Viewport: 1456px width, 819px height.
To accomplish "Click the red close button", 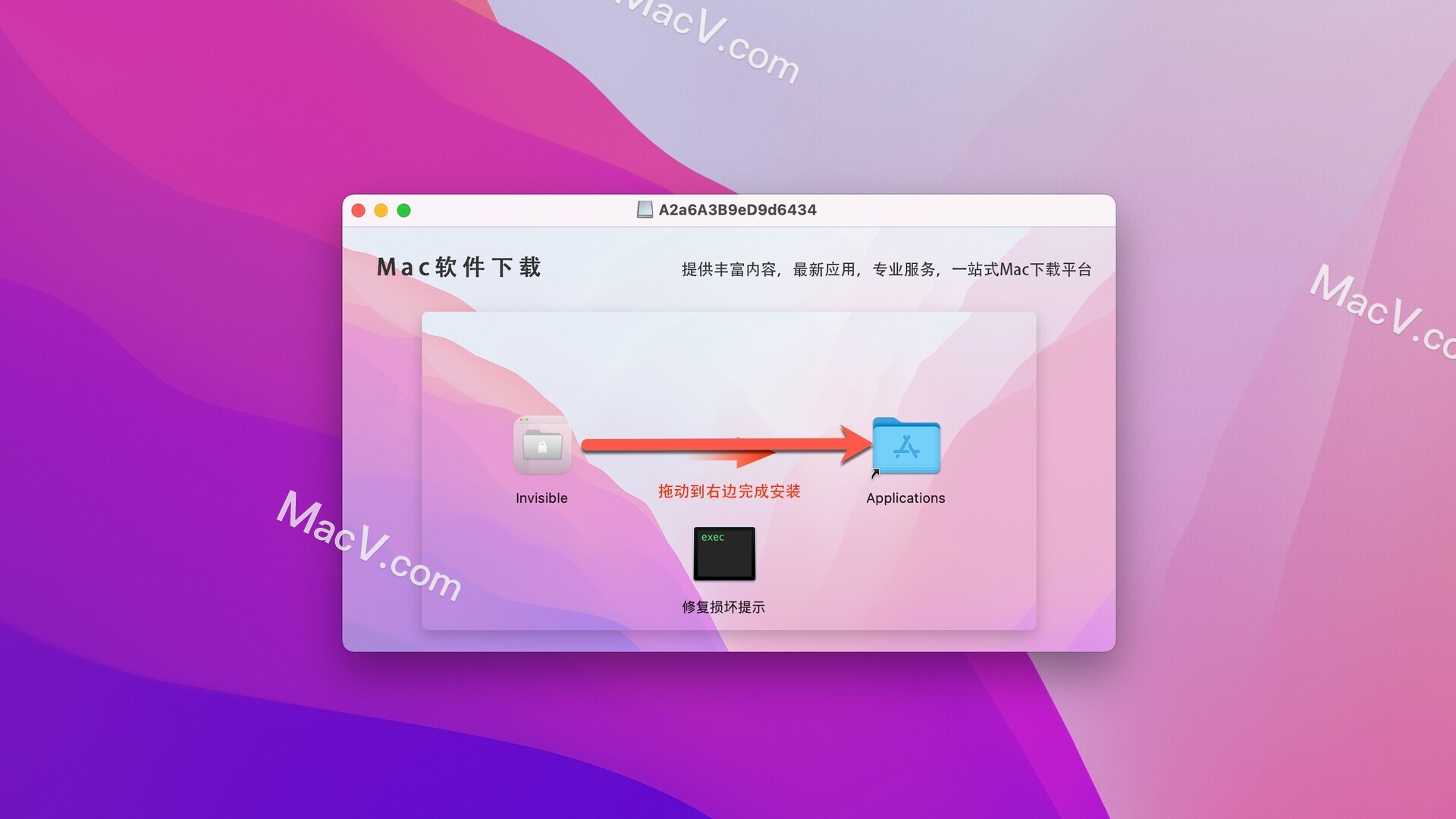I will [x=359, y=209].
